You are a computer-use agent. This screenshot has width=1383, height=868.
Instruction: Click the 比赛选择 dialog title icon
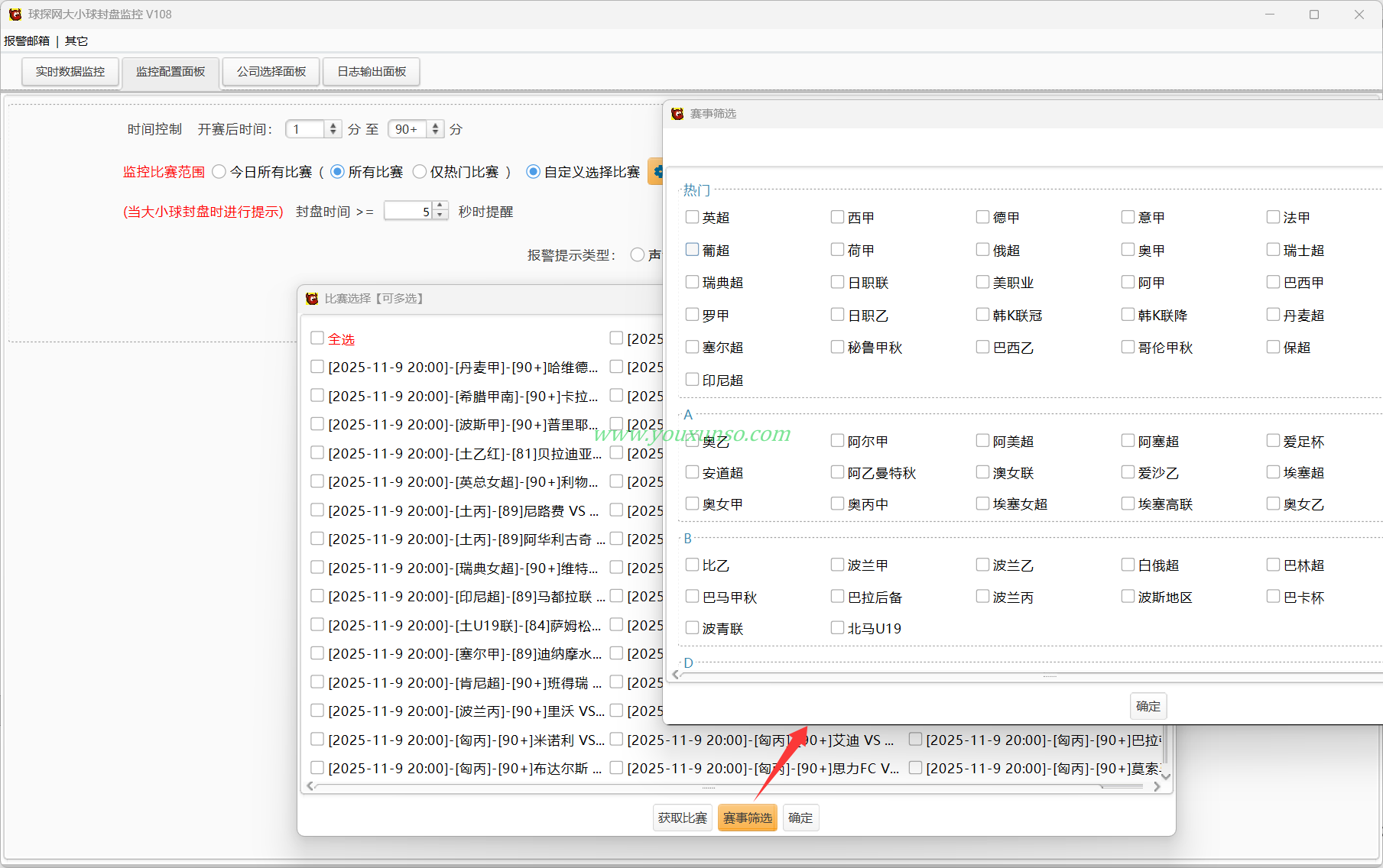pos(312,299)
